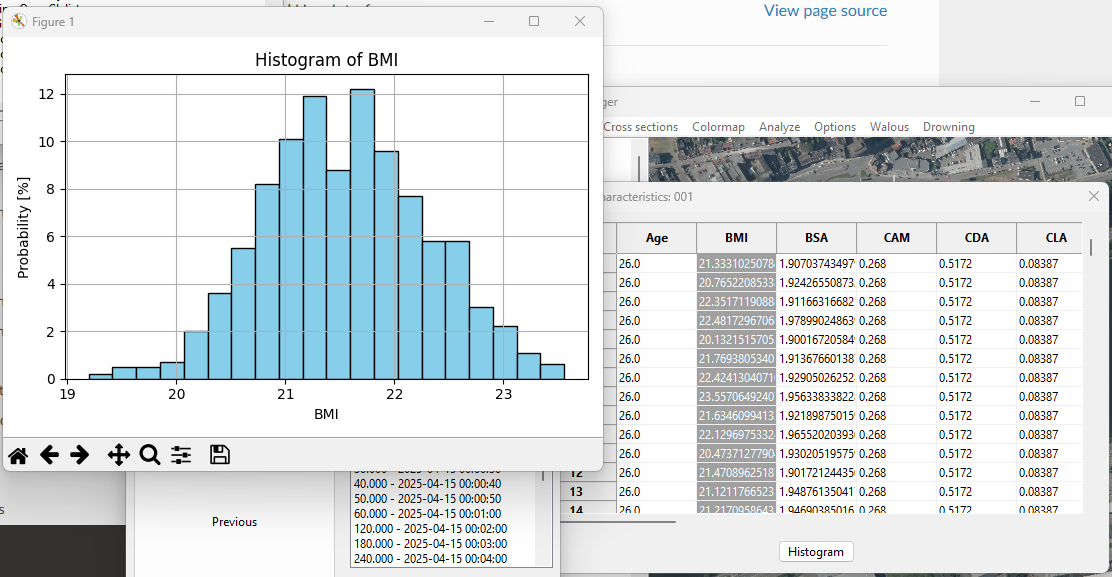Open the Walous menu
Screen dimensions: 1112x577
(x=889, y=127)
